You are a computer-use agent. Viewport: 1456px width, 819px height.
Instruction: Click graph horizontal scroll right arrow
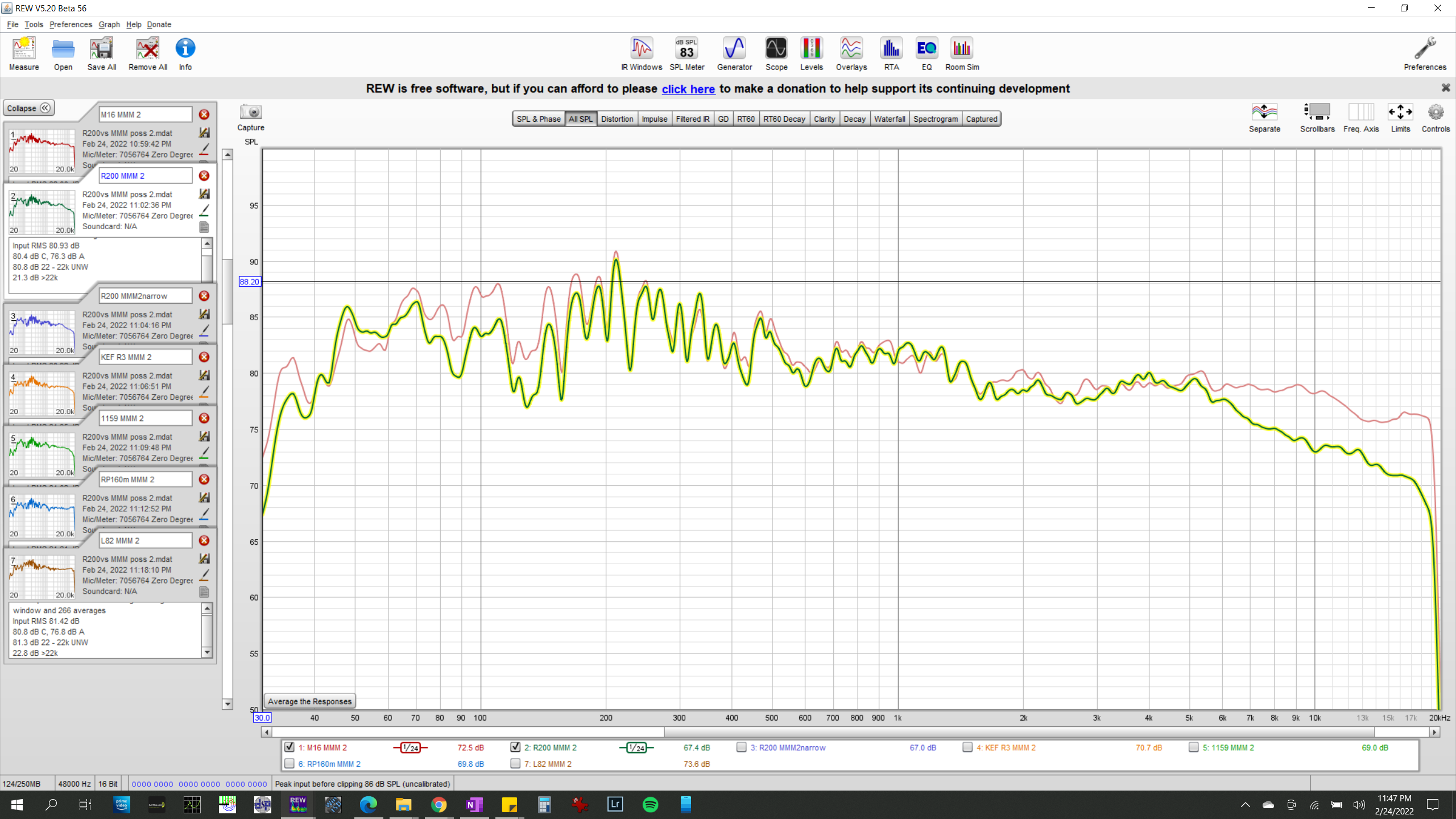(1436, 732)
